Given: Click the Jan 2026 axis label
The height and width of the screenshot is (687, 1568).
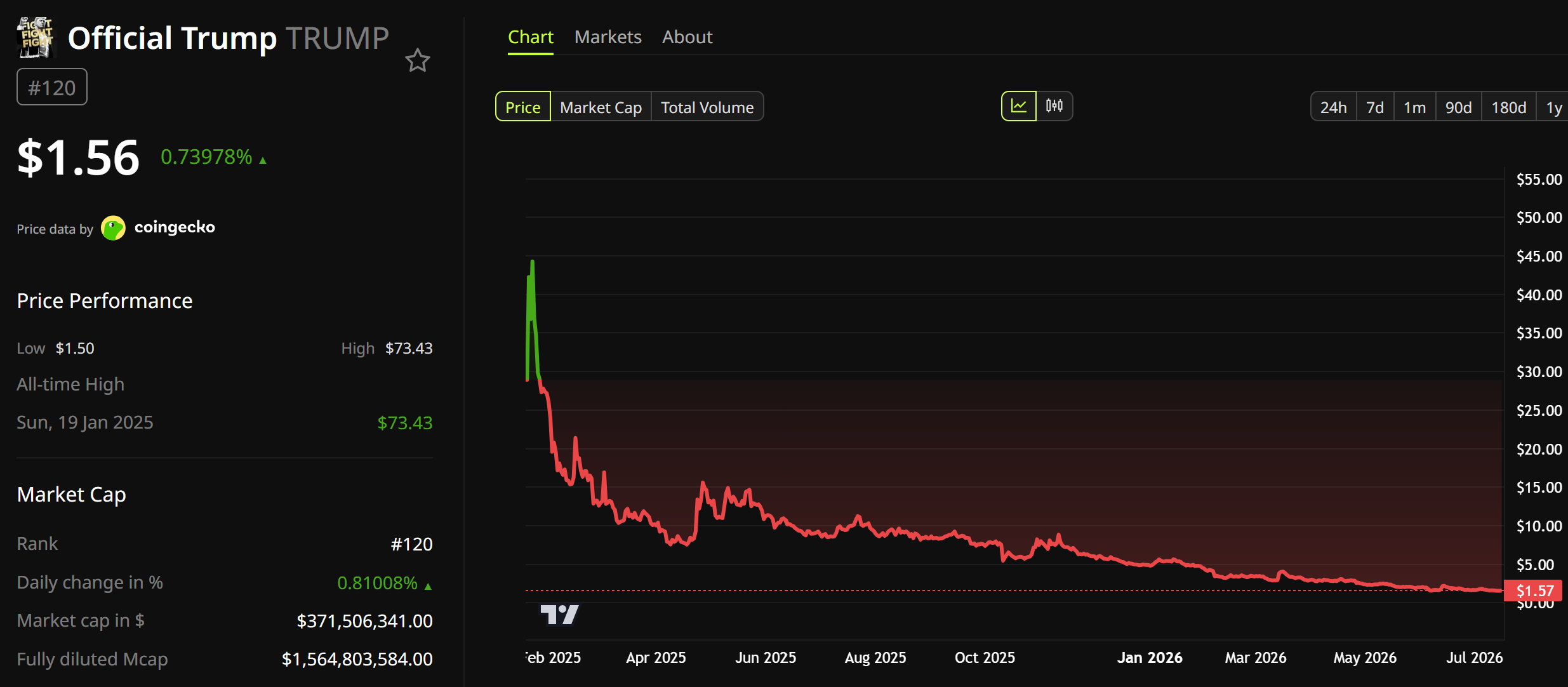Looking at the screenshot, I should tap(1150, 657).
